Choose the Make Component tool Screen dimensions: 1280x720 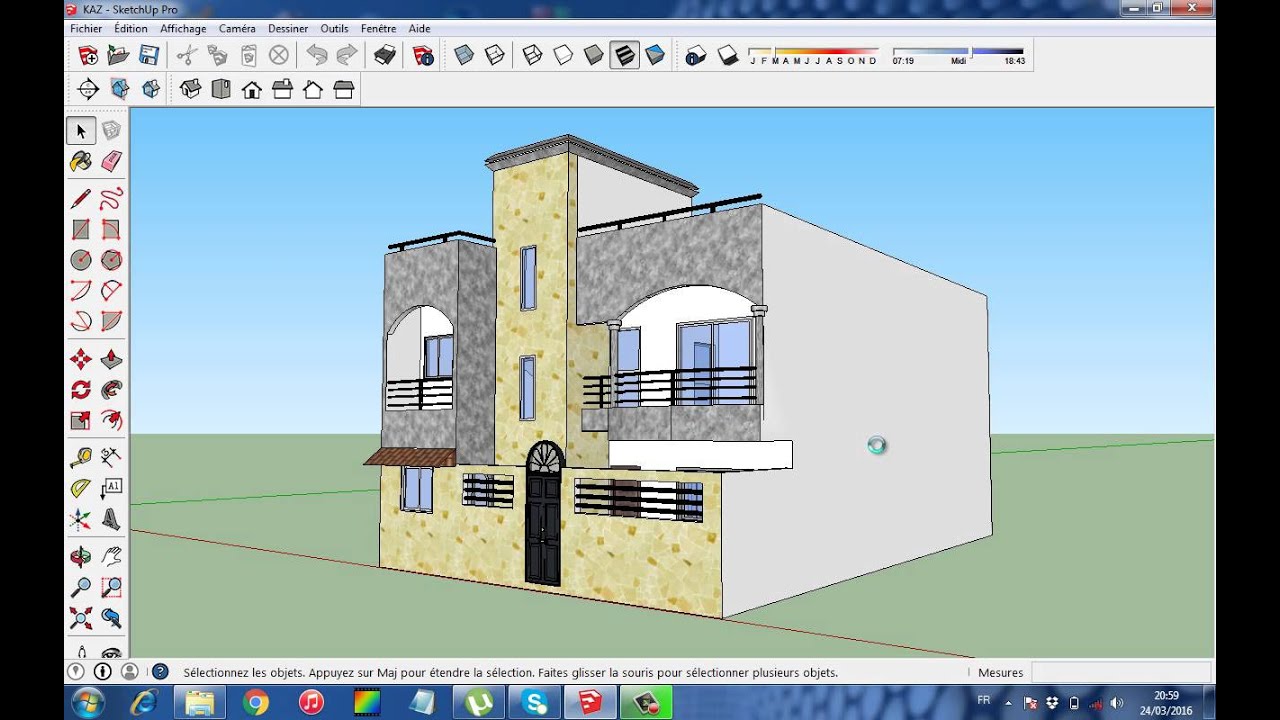111,130
